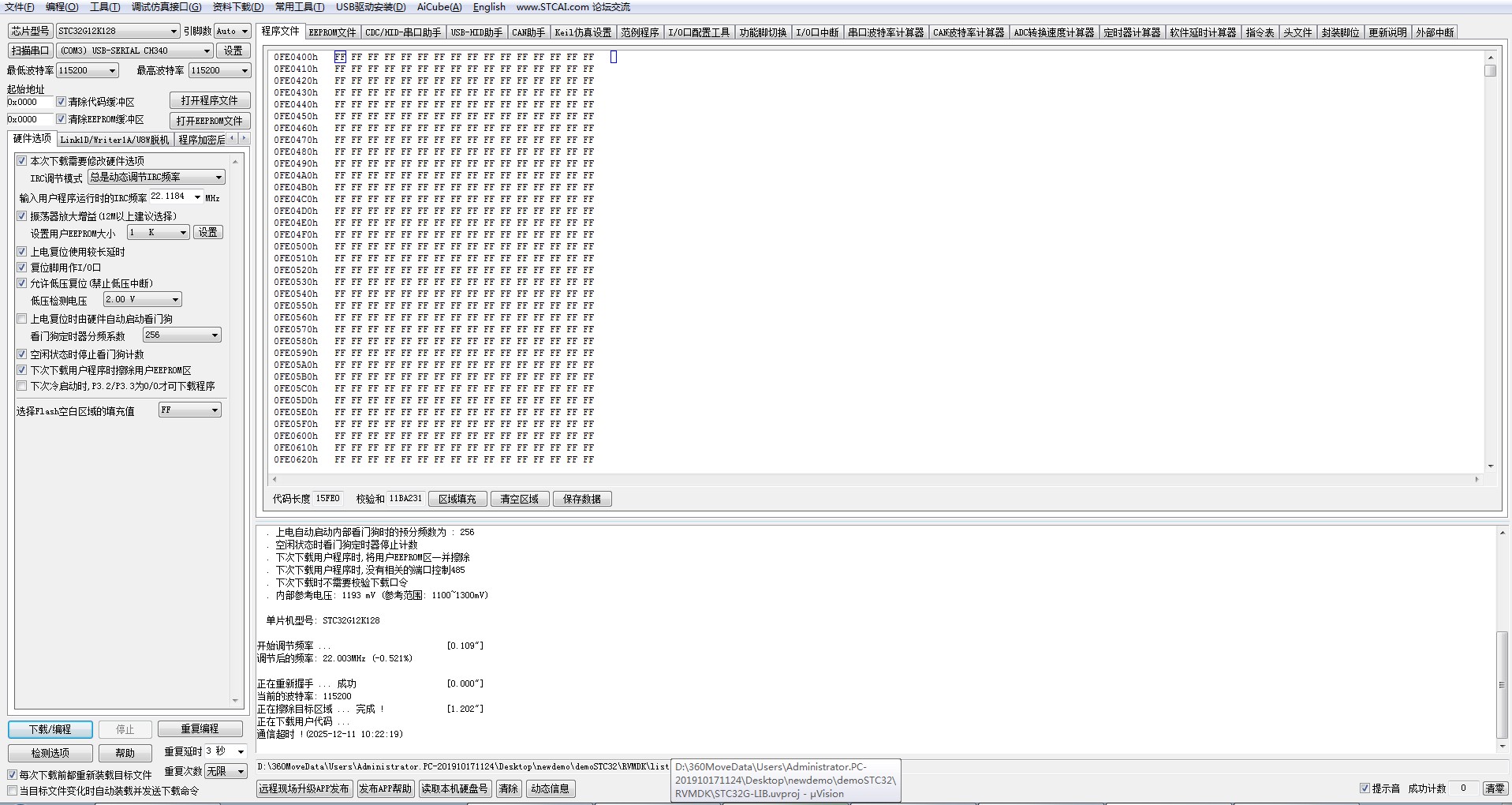Click the output log vertical scrollbar thumb

[x=1502, y=683]
